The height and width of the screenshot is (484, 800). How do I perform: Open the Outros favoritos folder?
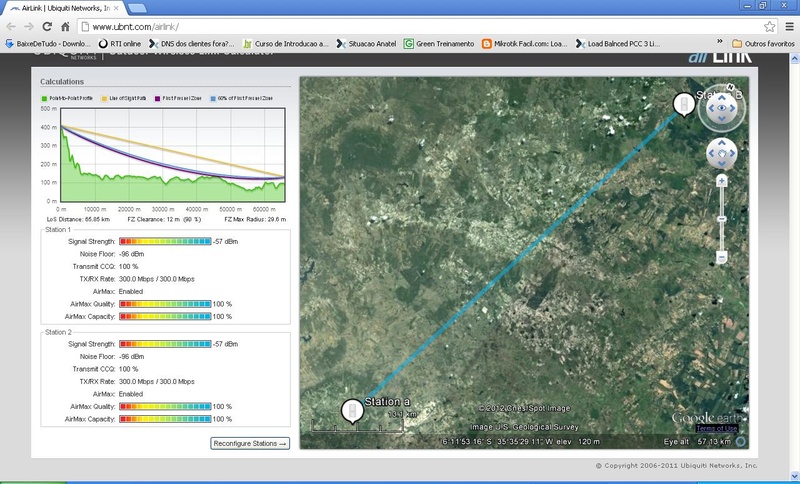click(x=763, y=44)
